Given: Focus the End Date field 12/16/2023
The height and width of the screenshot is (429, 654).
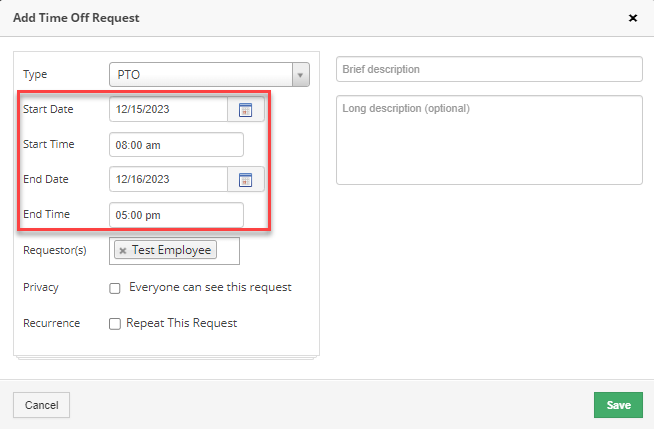Looking at the screenshot, I should (169, 180).
